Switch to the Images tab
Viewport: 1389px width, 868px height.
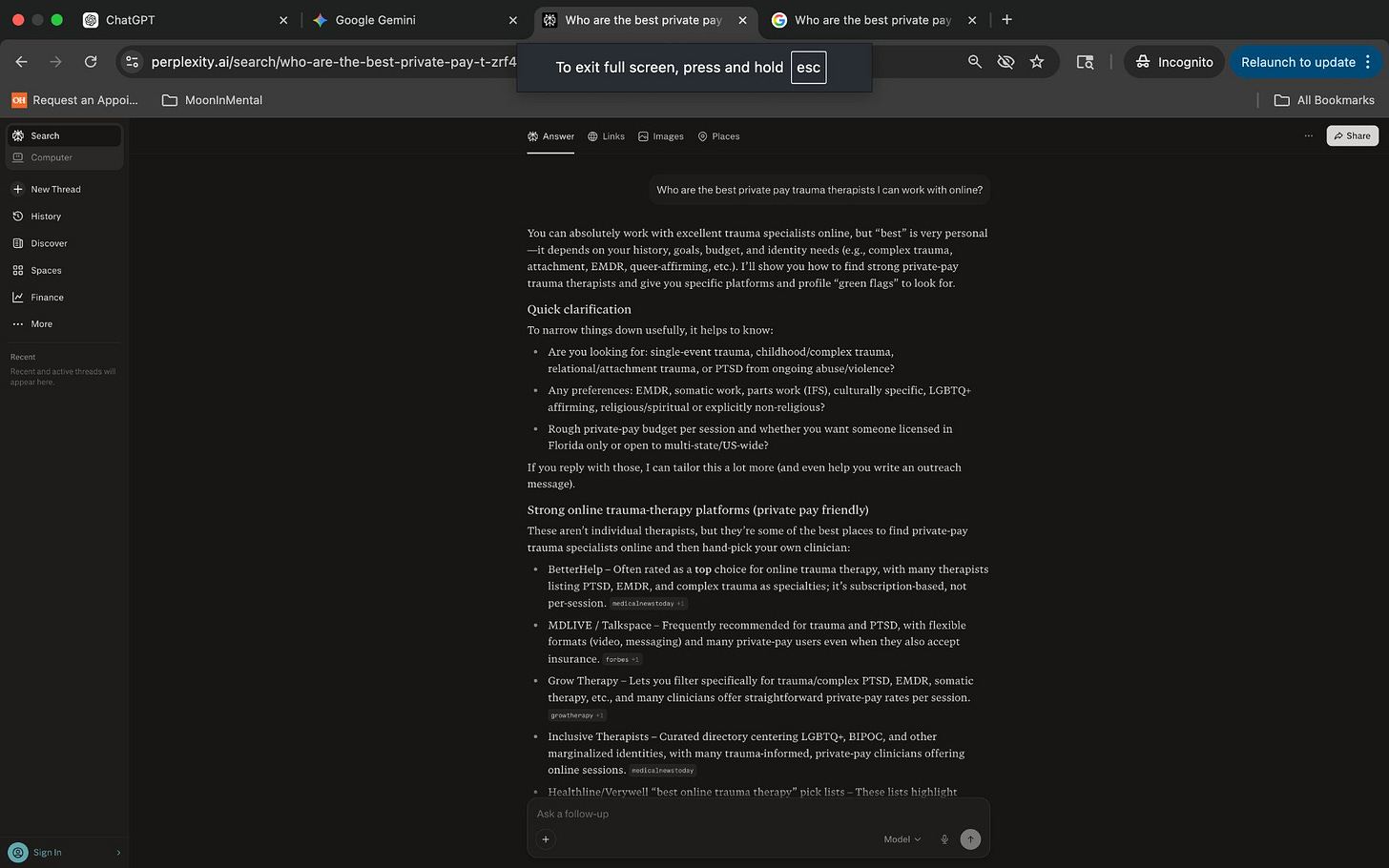pyautogui.click(x=661, y=136)
